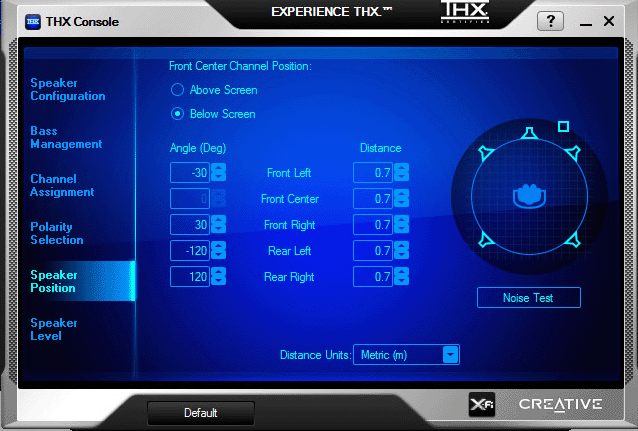
Task: Click the rear right speaker icon in diagram
Action: [573, 238]
